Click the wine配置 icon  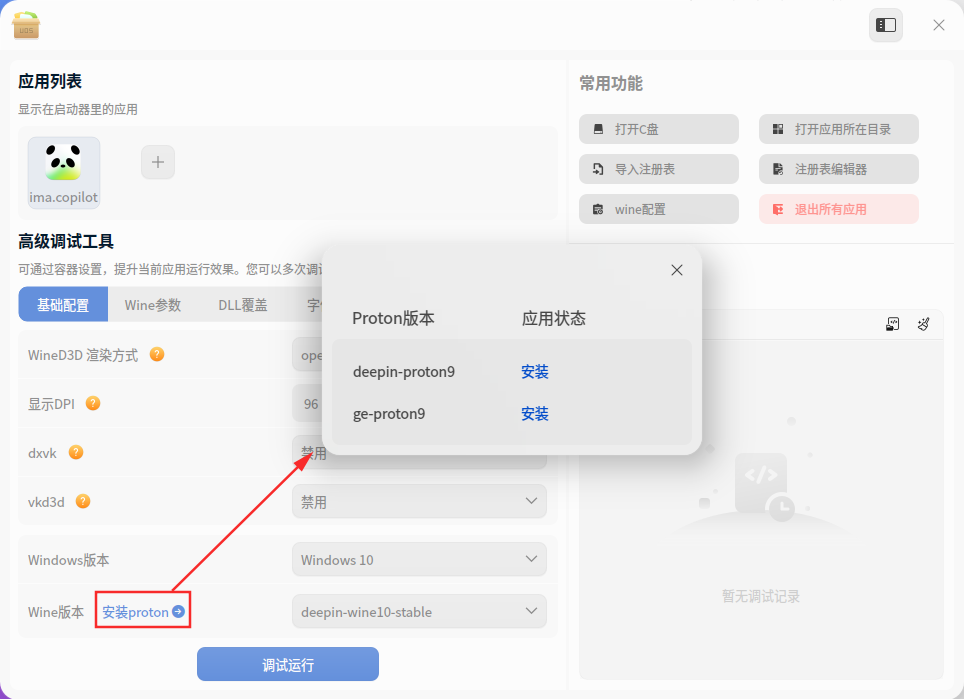[x=598, y=210]
